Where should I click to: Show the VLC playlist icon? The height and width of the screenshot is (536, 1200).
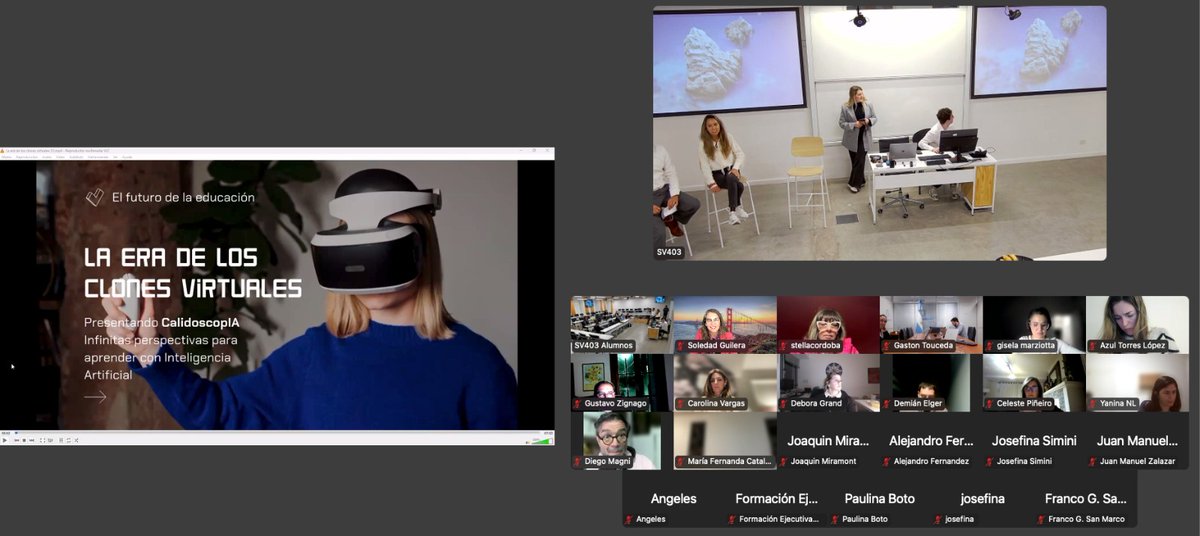click(x=61, y=440)
